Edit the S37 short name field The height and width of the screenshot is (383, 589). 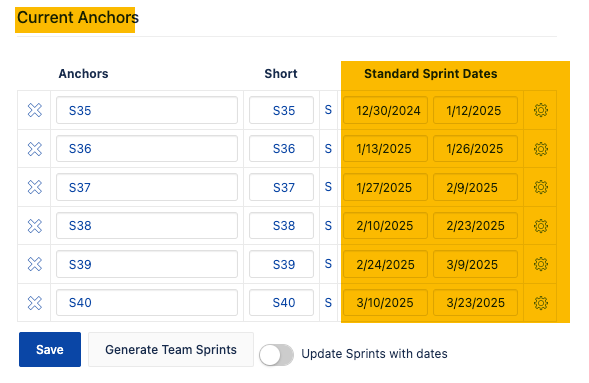tap(281, 187)
